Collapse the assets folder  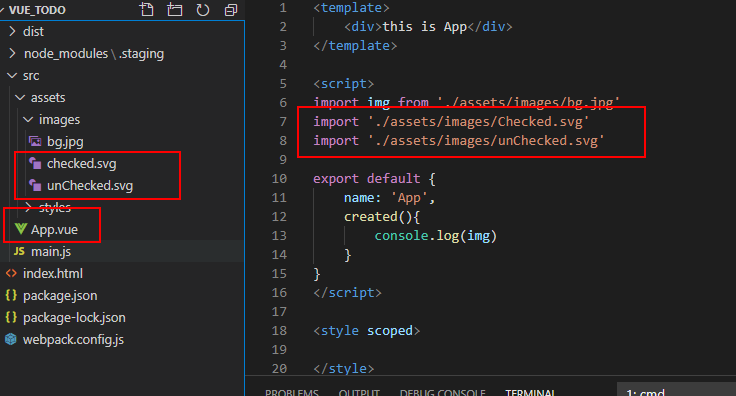(20, 97)
